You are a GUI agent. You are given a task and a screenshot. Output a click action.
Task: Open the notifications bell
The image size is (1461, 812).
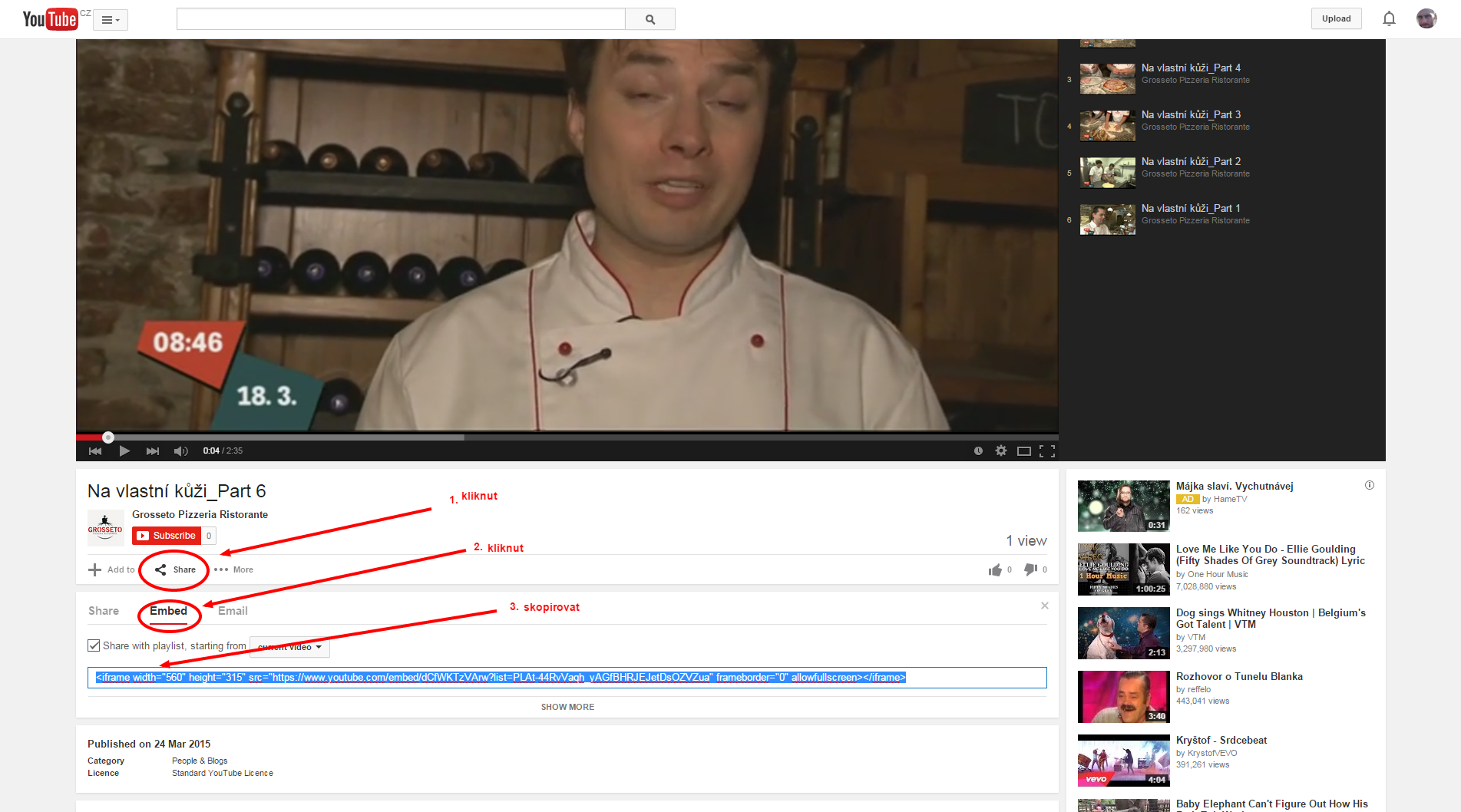[x=1389, y=18]
